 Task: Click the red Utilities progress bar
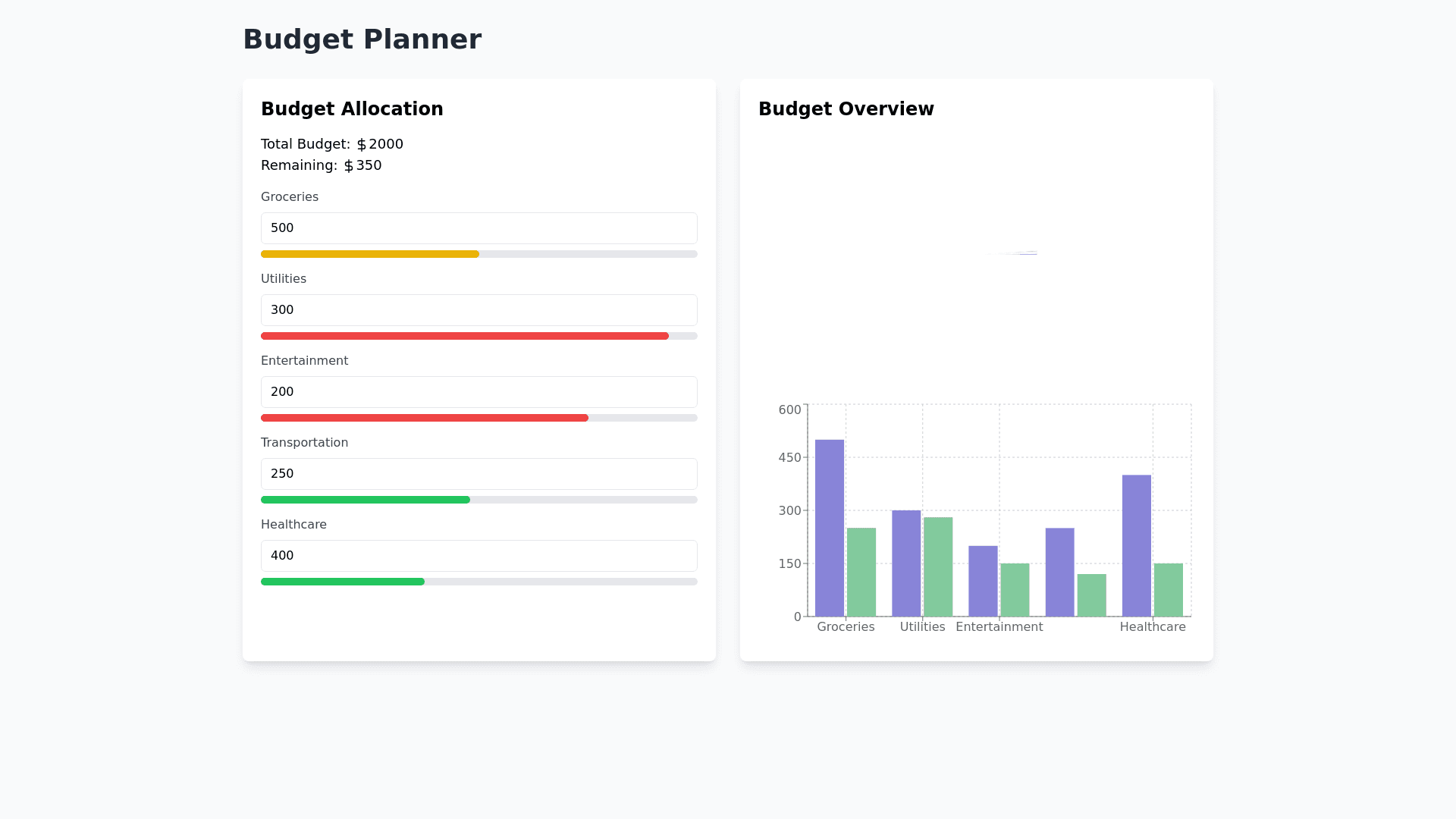coord(464,336)
